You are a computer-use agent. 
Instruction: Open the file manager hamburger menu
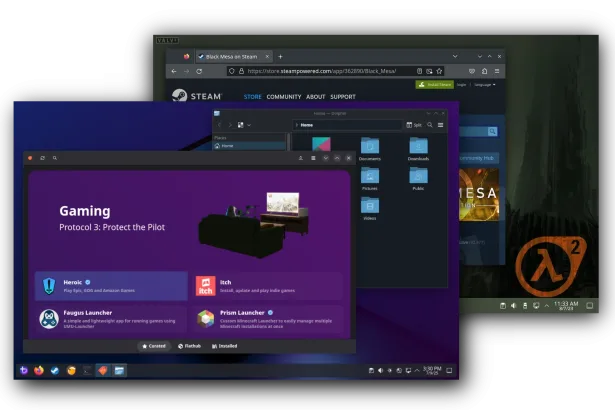click(x=440, y=125)
